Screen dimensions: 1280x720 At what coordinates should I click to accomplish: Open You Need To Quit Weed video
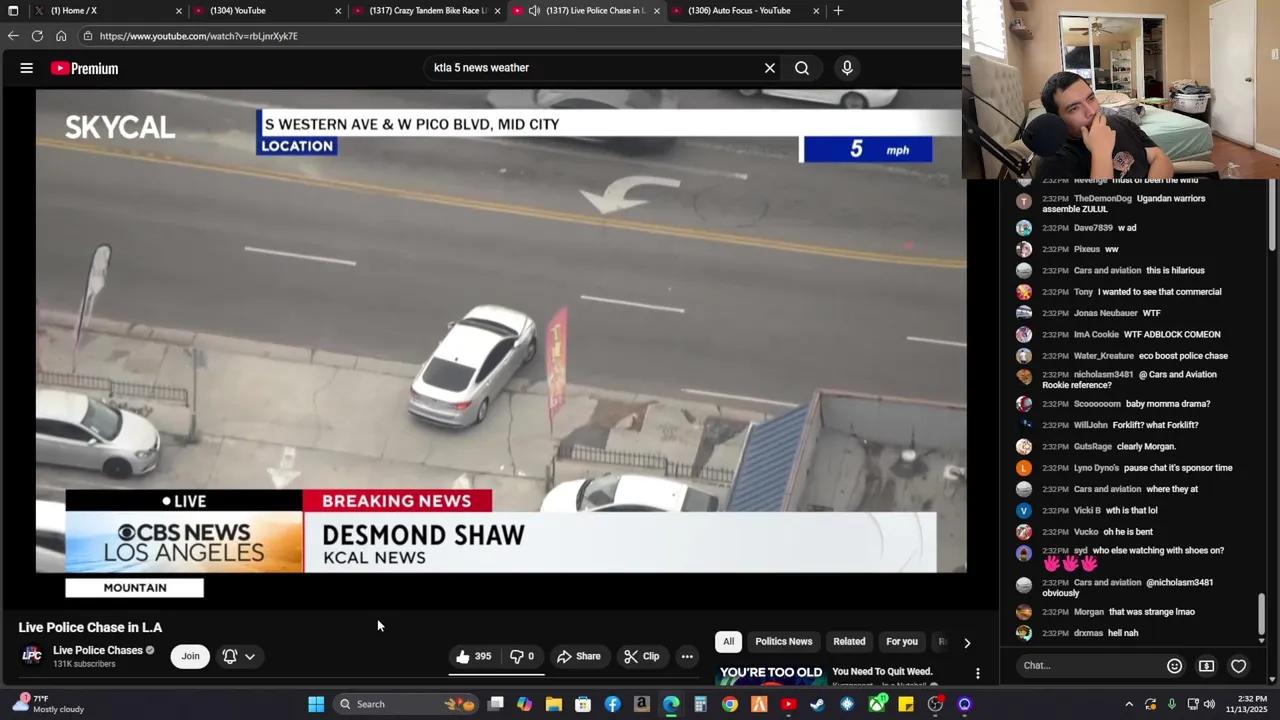(x=882, y=672)
